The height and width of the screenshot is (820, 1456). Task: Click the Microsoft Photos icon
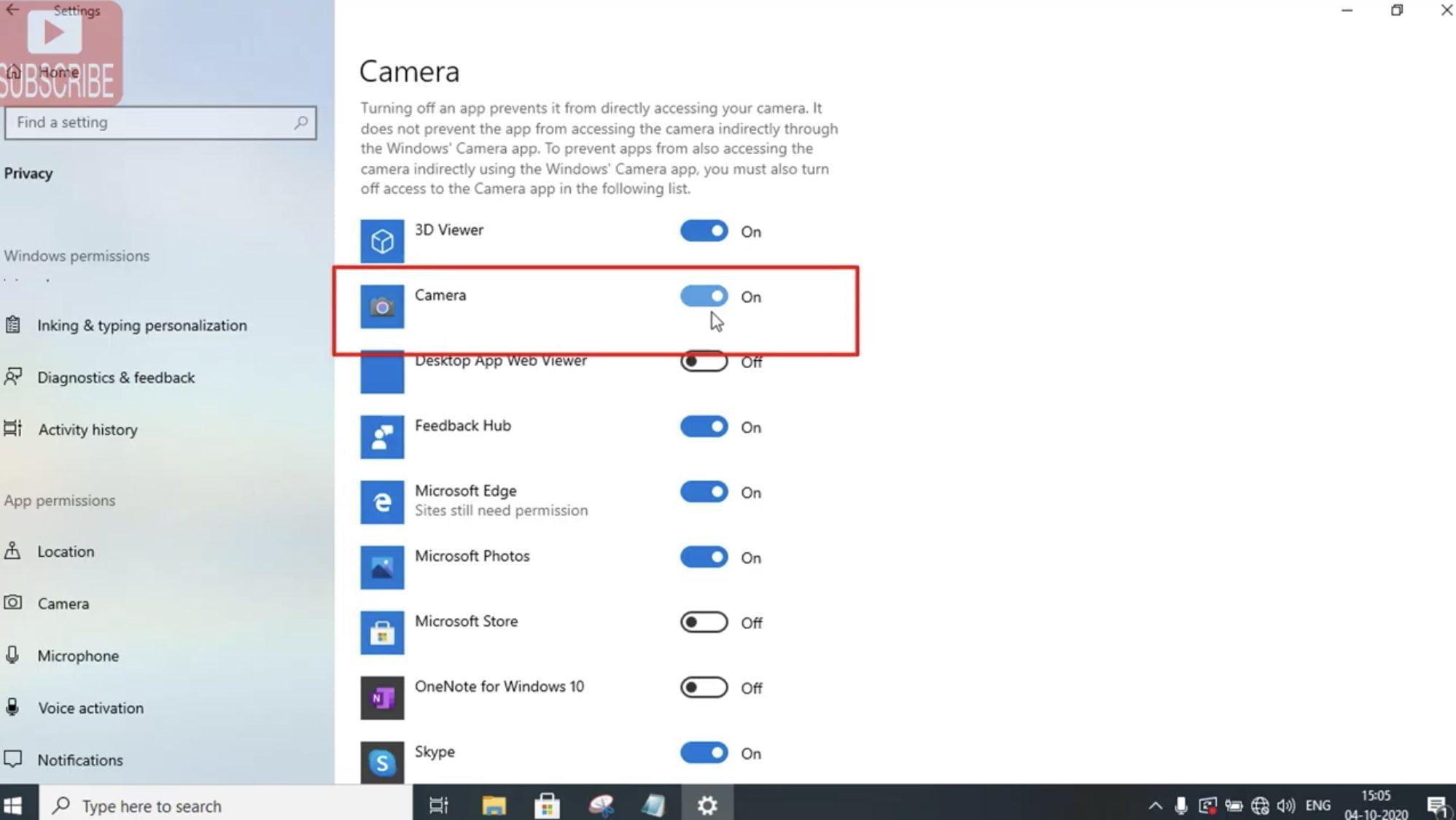382,567
